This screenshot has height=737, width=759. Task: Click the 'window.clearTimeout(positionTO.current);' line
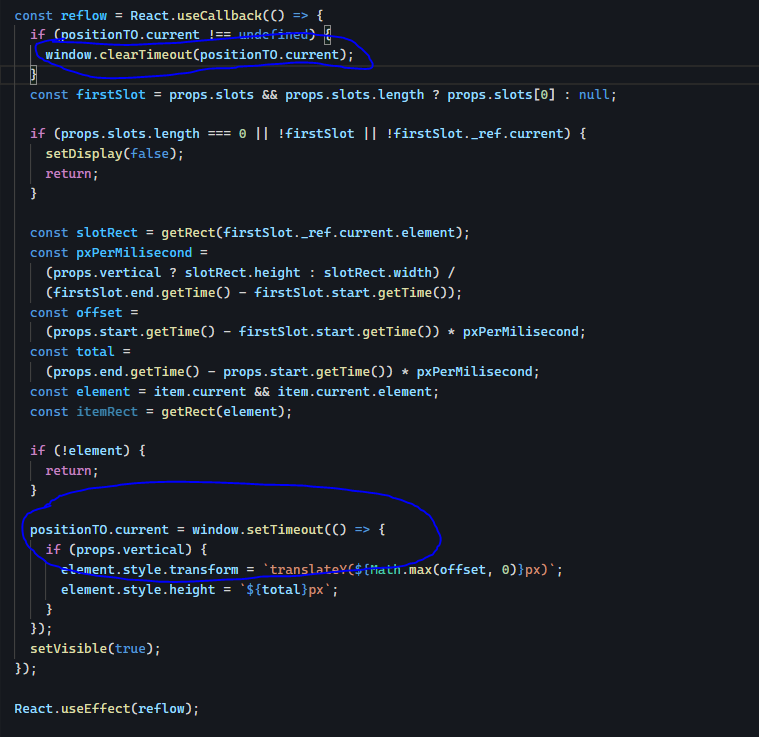tap(199, 55)
